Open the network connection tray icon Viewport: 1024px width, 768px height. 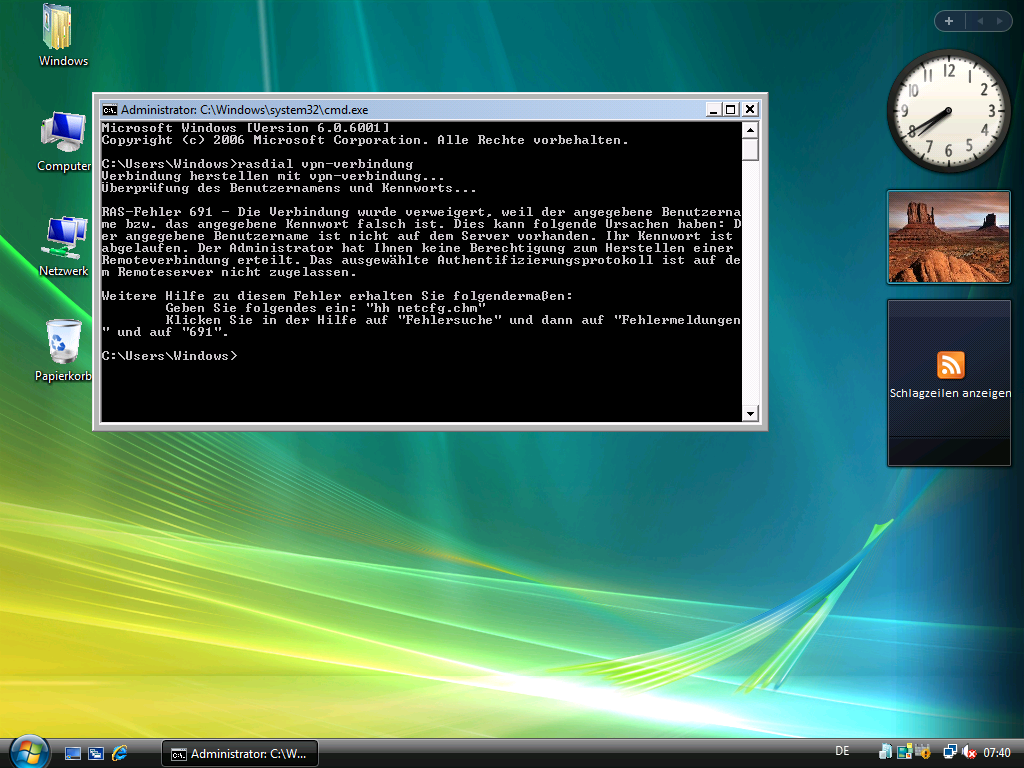pos(950,752)
